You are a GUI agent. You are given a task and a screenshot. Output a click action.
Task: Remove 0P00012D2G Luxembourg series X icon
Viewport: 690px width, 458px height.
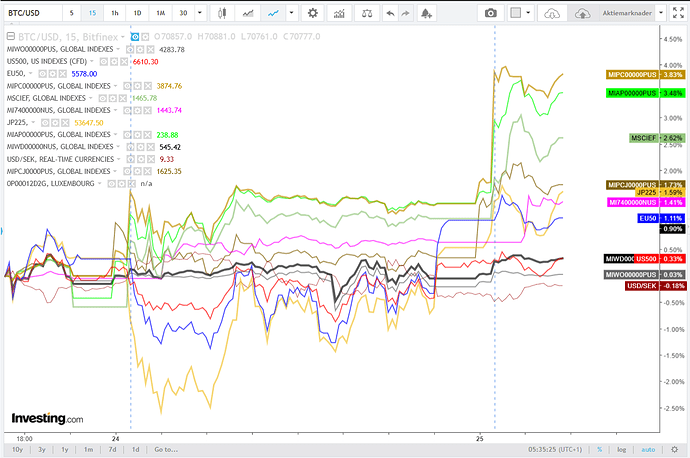pos(132,183)
